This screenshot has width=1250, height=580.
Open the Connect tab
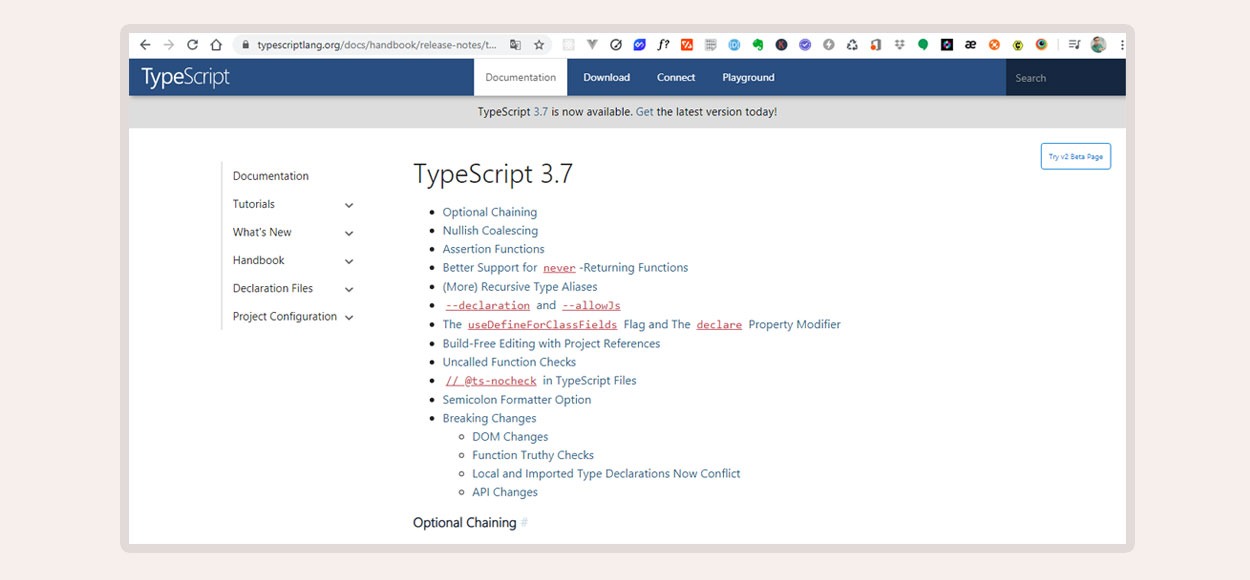(676, 77)
